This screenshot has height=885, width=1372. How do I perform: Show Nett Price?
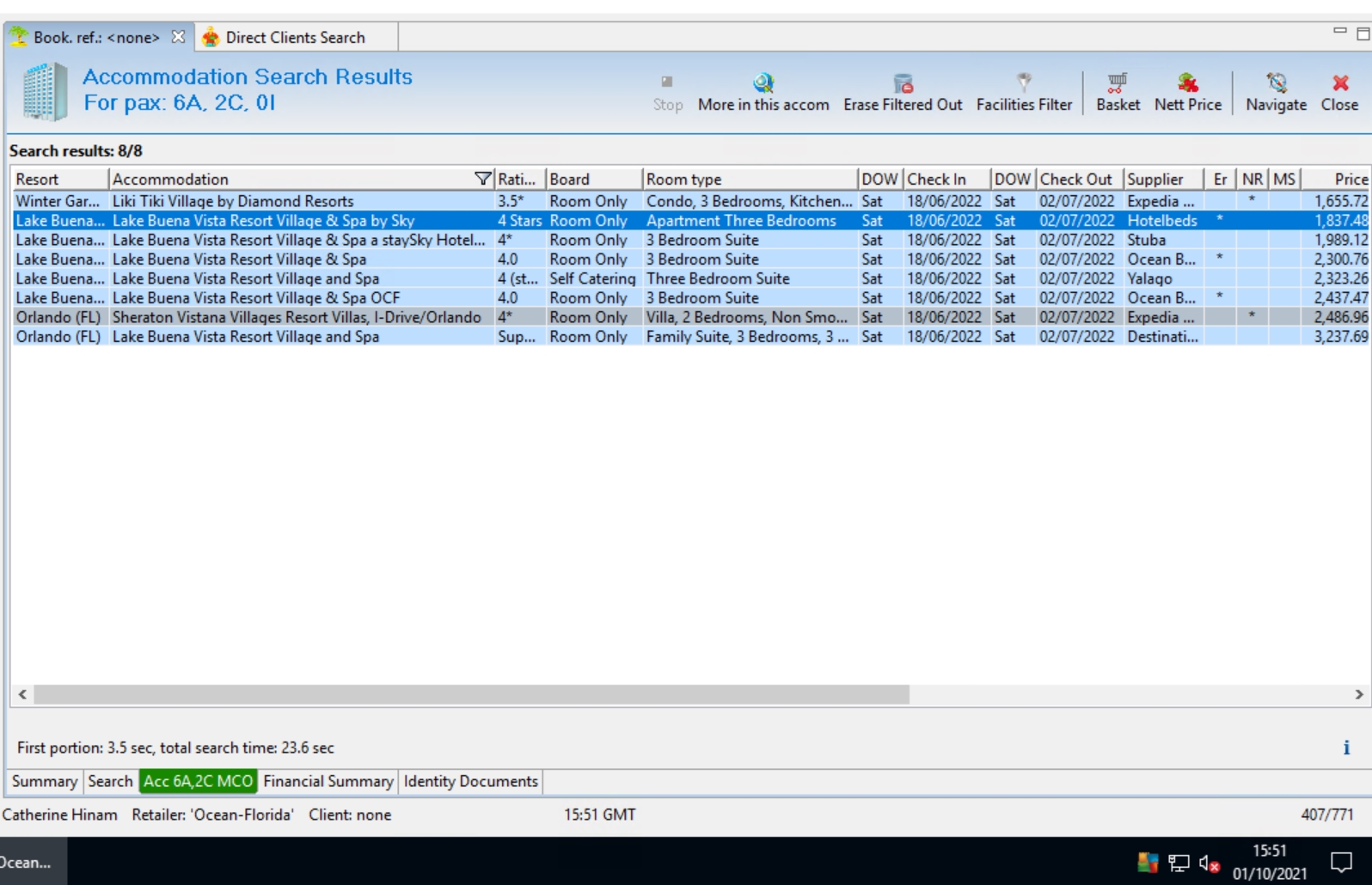1188,93
